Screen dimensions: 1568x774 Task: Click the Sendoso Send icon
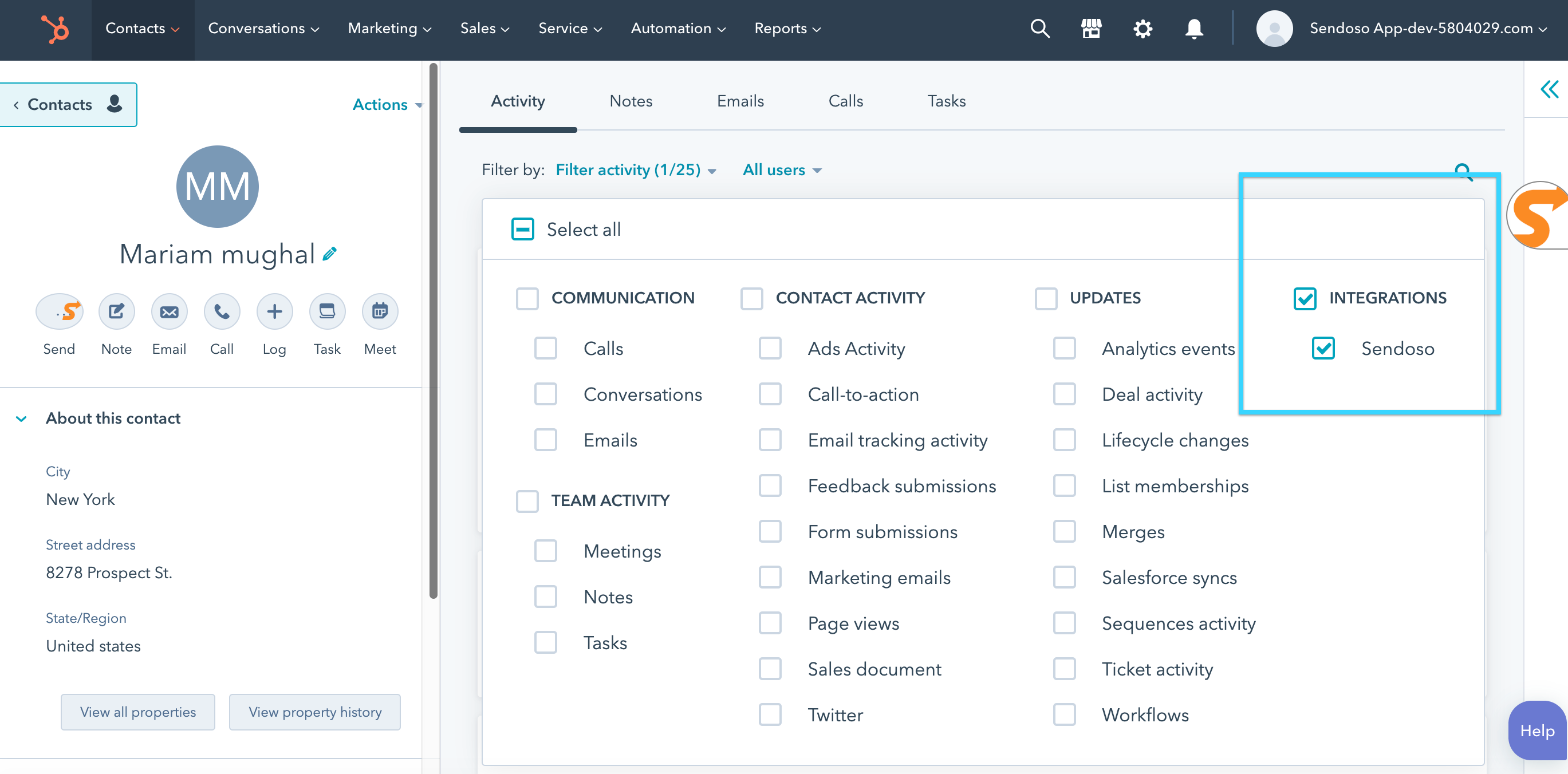click(59, 312)
